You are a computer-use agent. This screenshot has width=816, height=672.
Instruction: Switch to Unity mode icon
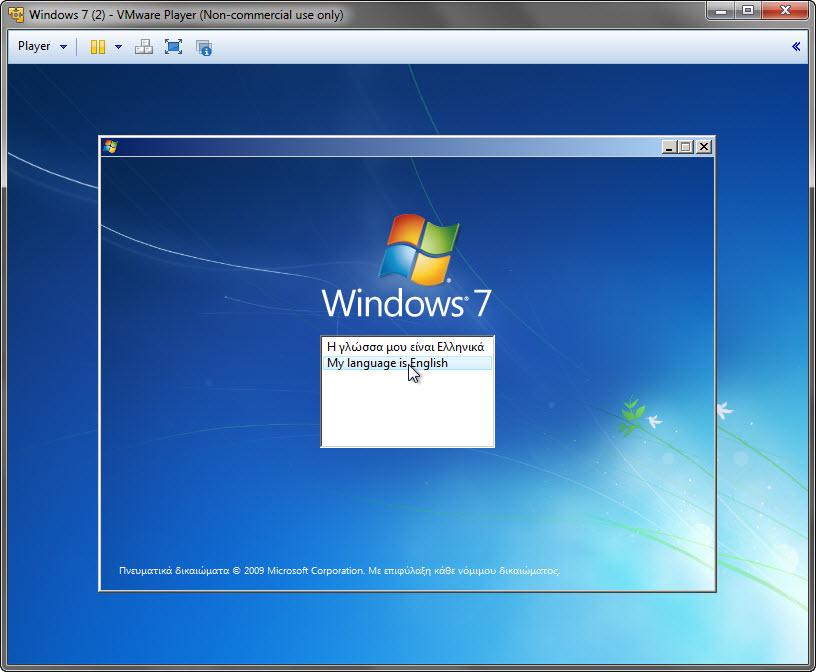pos(203,47)
